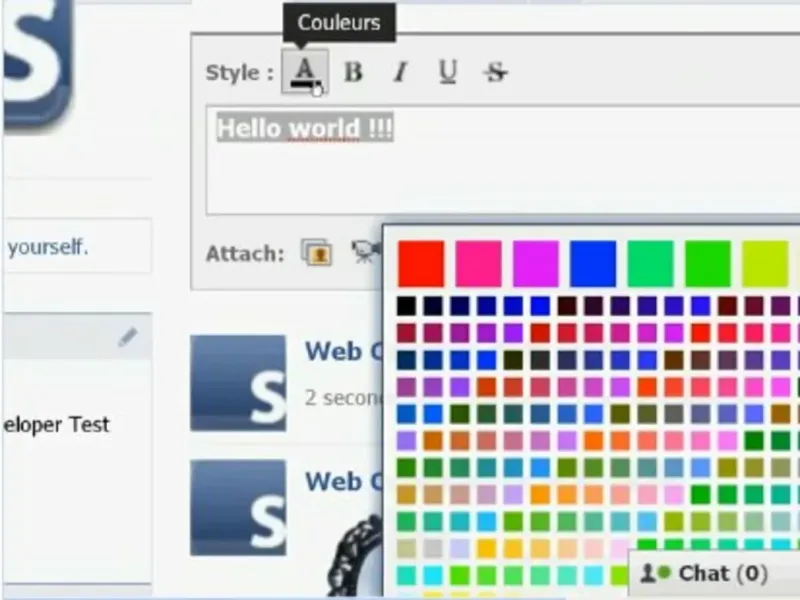
Task: Click the large S profile logo
Action: pyautogui.click(x=38, y=64)
